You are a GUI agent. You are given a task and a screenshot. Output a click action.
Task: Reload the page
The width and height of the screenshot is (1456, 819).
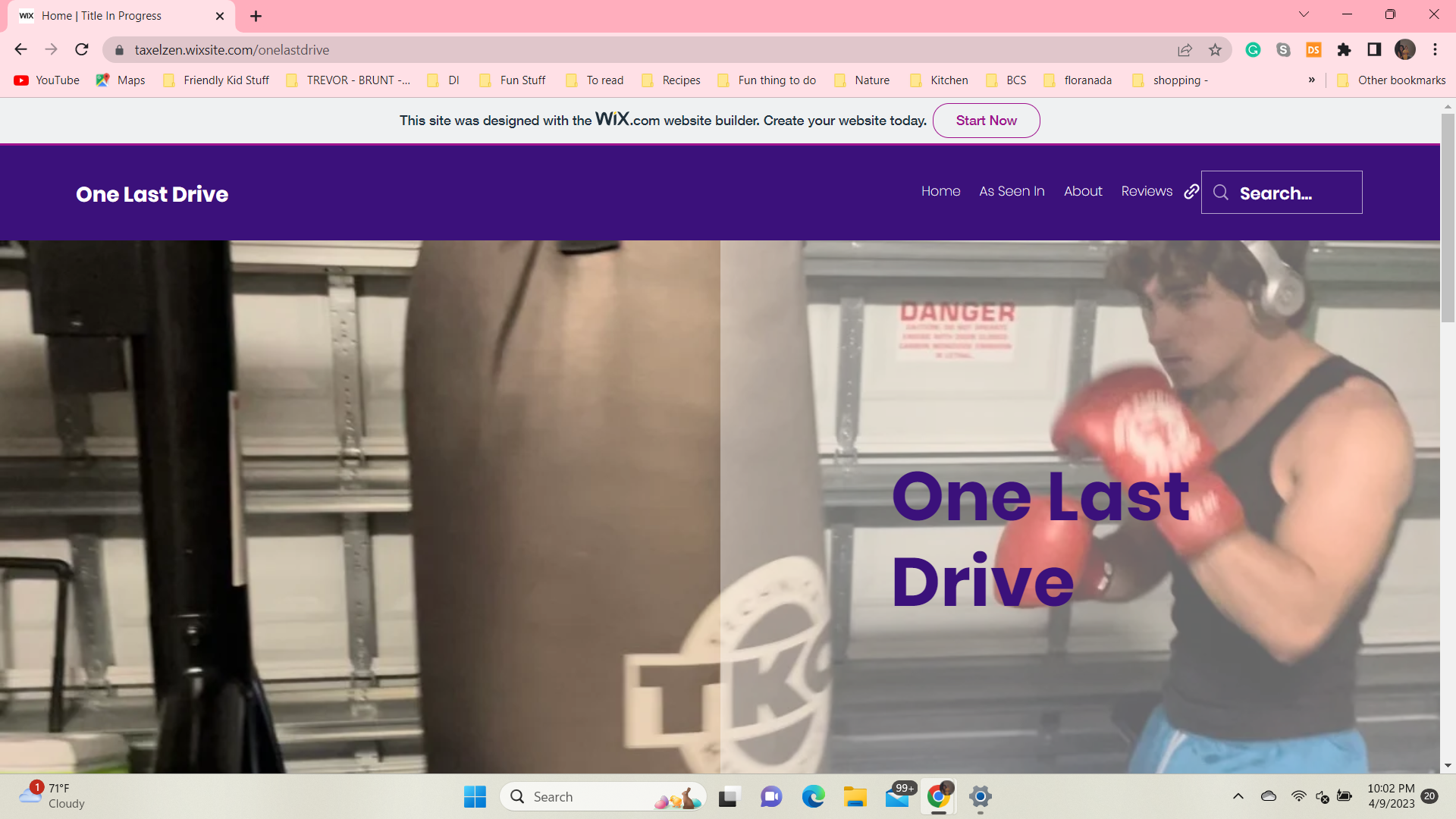pos(82,50)
